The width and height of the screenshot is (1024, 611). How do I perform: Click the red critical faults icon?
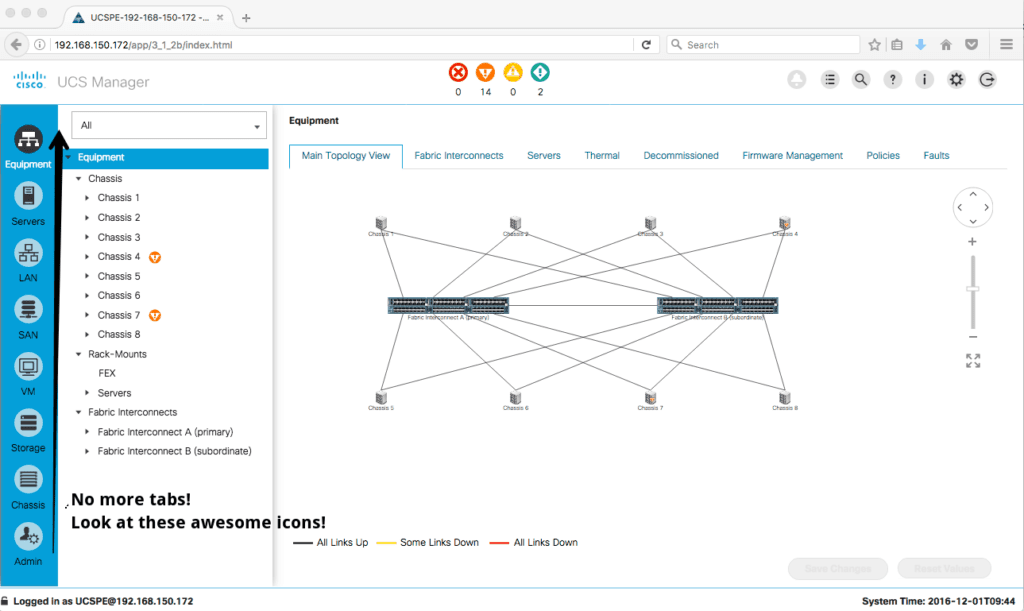click(458, 72)
